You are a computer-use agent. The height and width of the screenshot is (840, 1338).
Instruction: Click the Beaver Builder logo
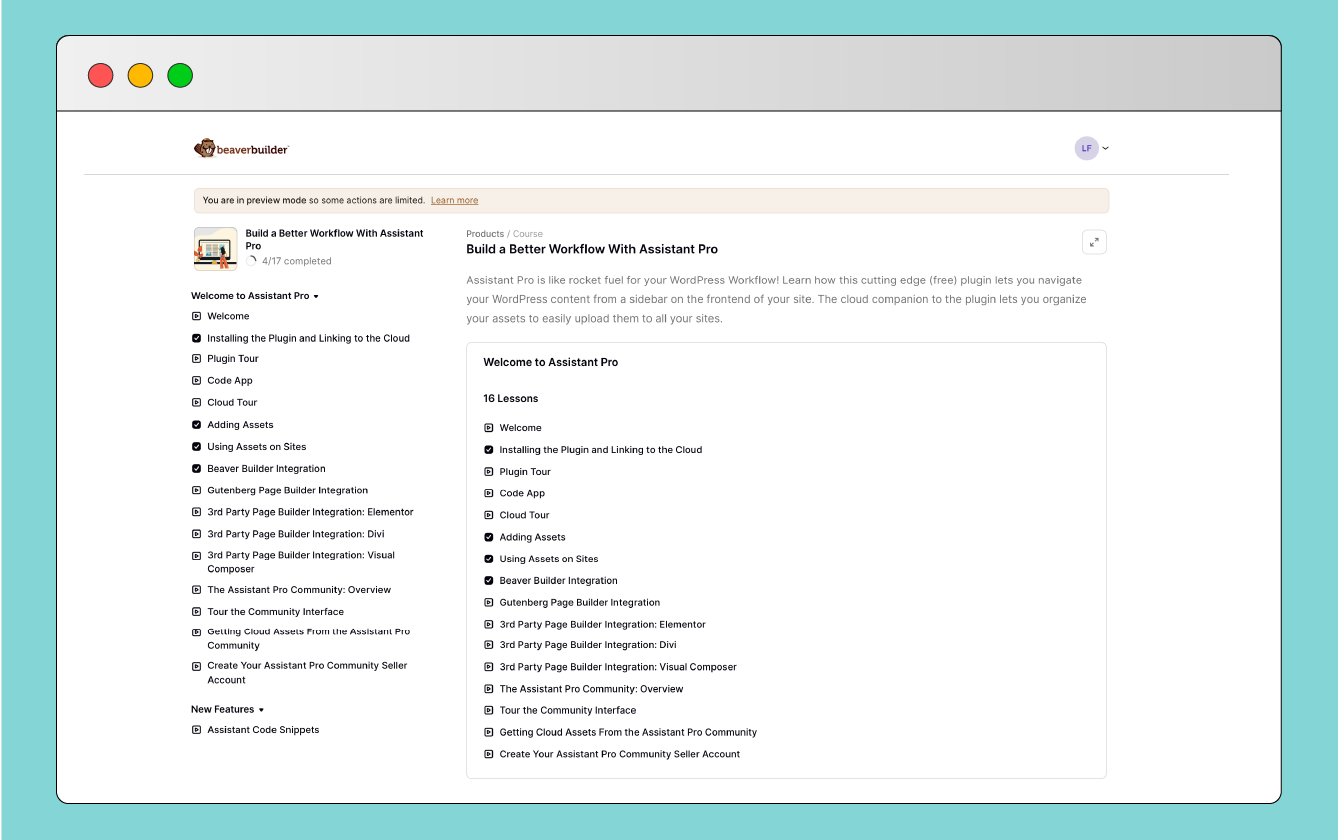(241, 149)
